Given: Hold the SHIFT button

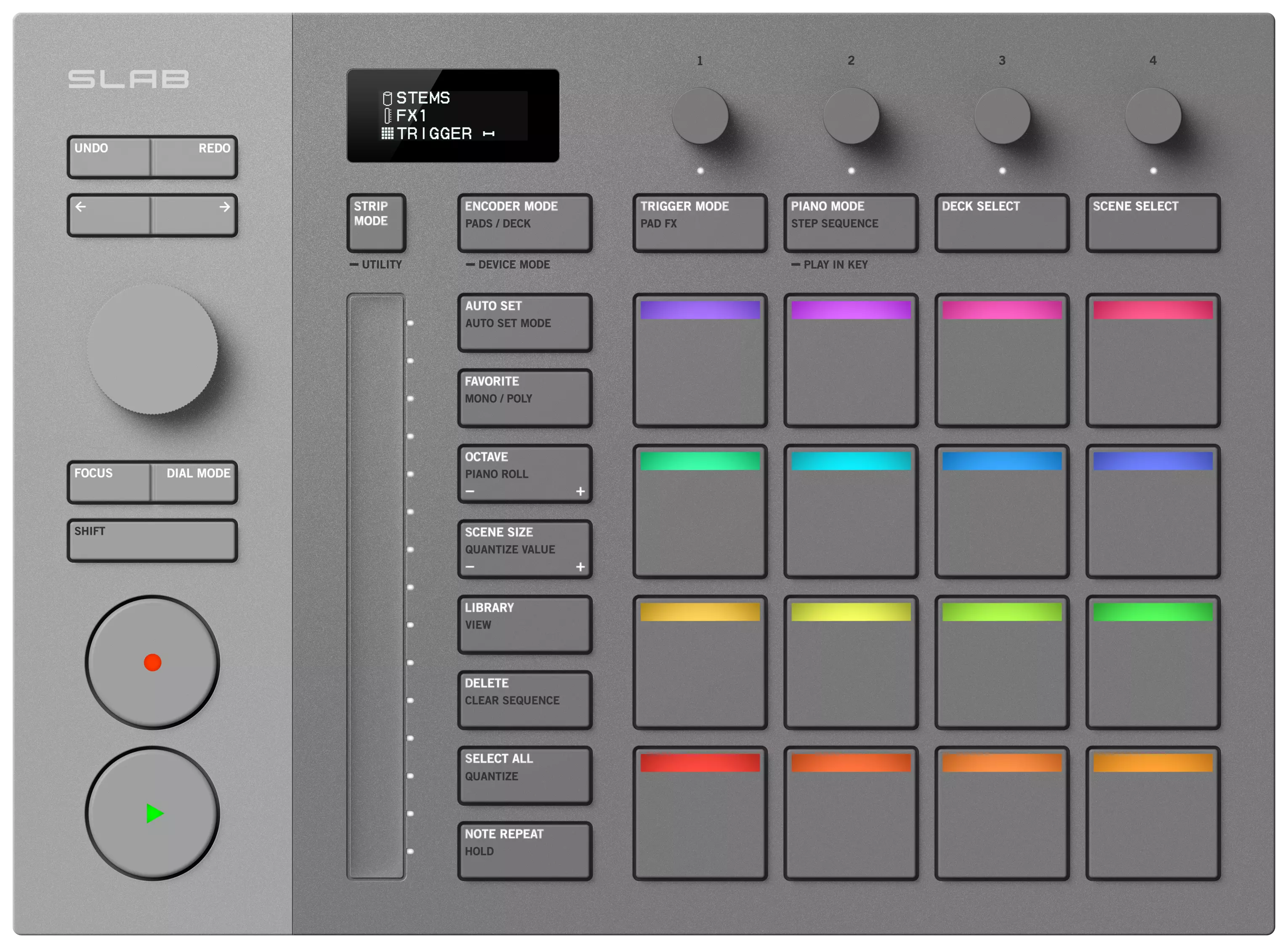Looking at the screenshot, I should pos(152,541).
